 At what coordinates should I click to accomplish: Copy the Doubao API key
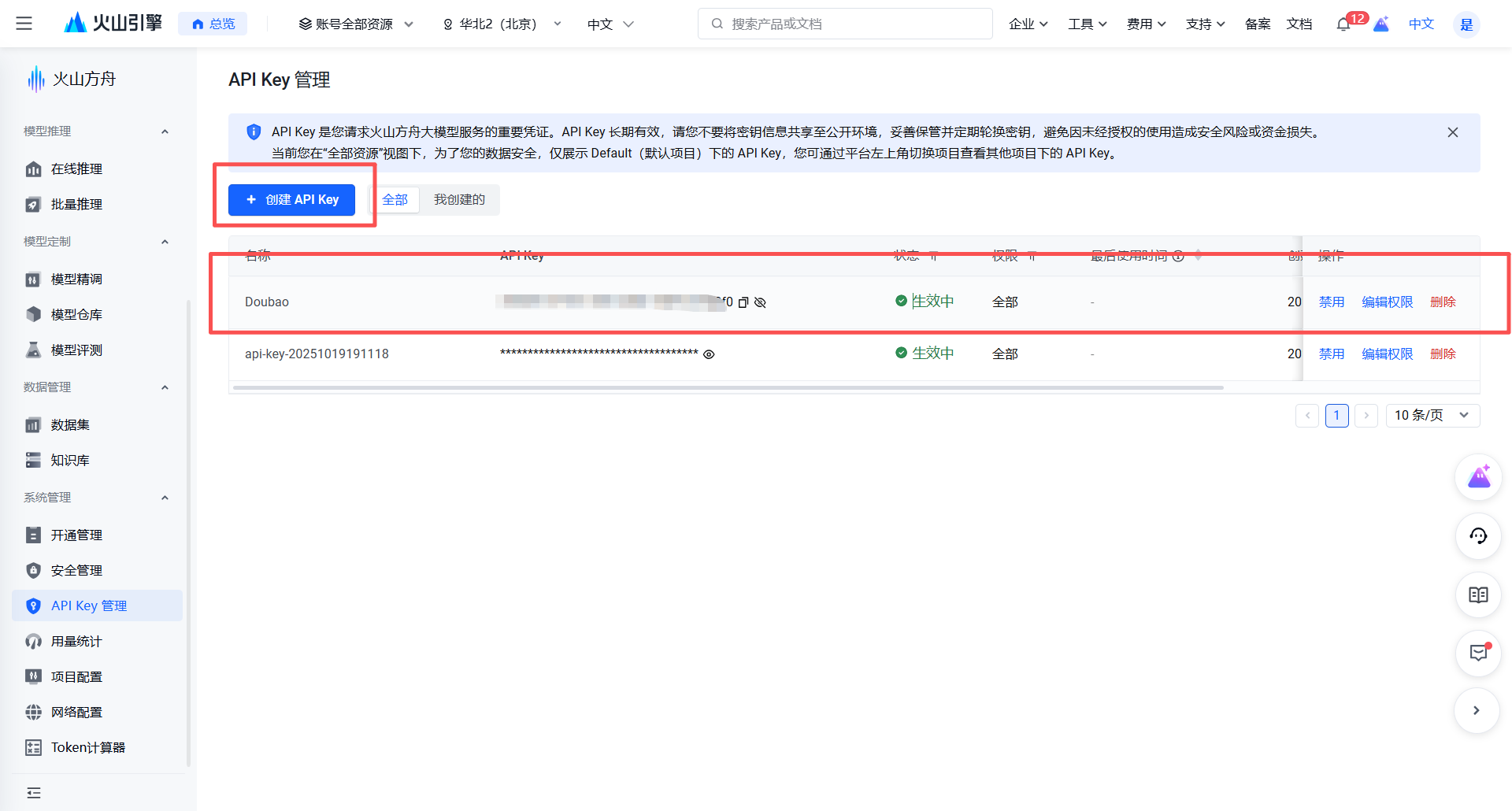click(x=743, y=302)
